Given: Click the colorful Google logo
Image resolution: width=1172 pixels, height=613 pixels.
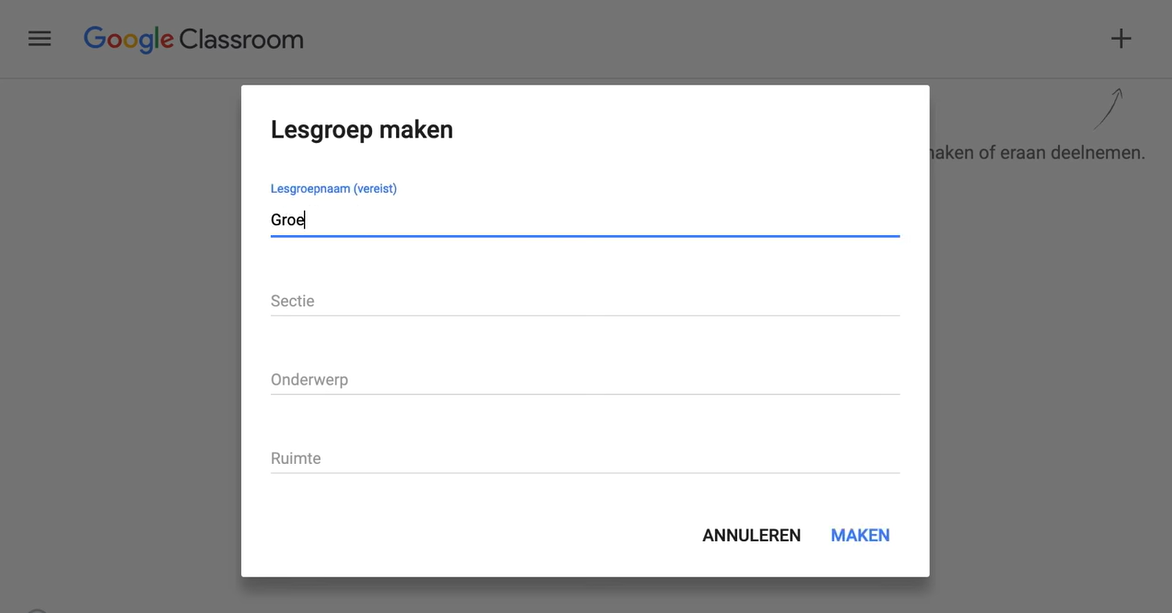Looking at the screenshot, I should tap(128, 39).
